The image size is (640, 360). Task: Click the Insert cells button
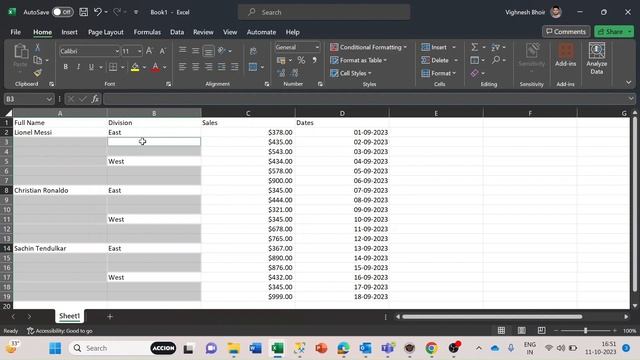pos(434,47)
